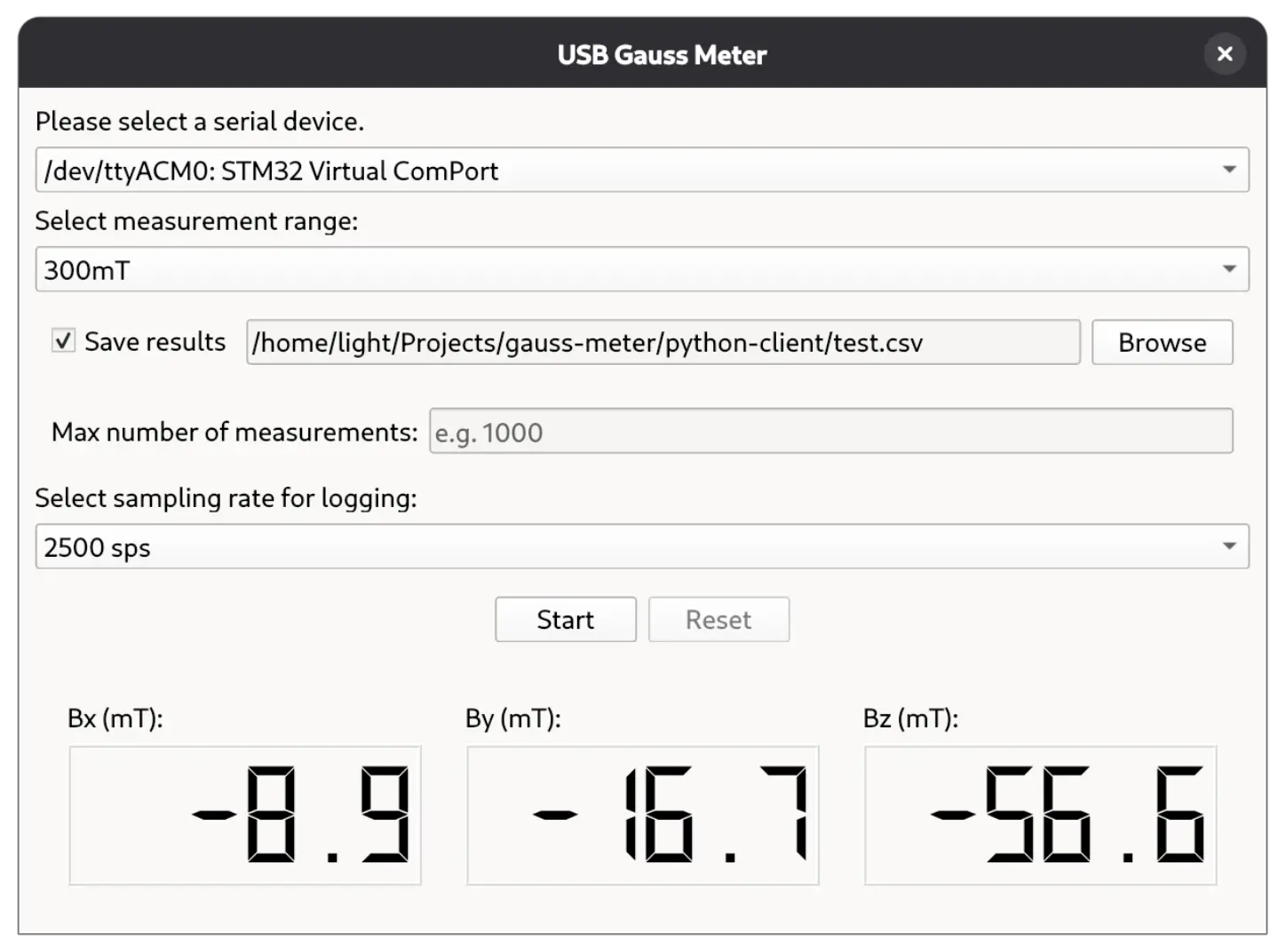Click the "Select sampling rate for logging" label

tap(226, 498)
